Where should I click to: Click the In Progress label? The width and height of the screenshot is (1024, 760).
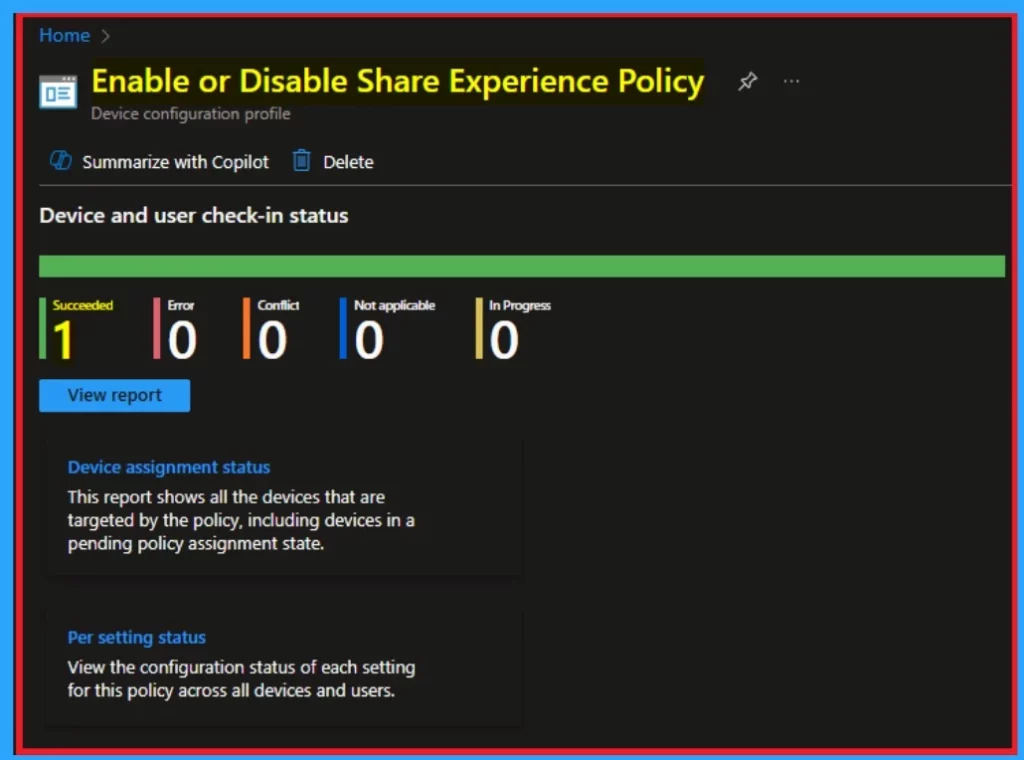(x=520, y=305)
